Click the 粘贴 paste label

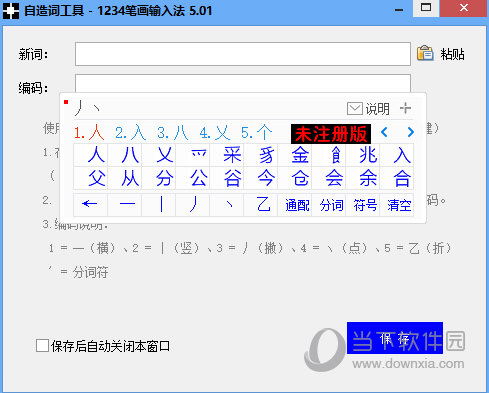(452, 54)
